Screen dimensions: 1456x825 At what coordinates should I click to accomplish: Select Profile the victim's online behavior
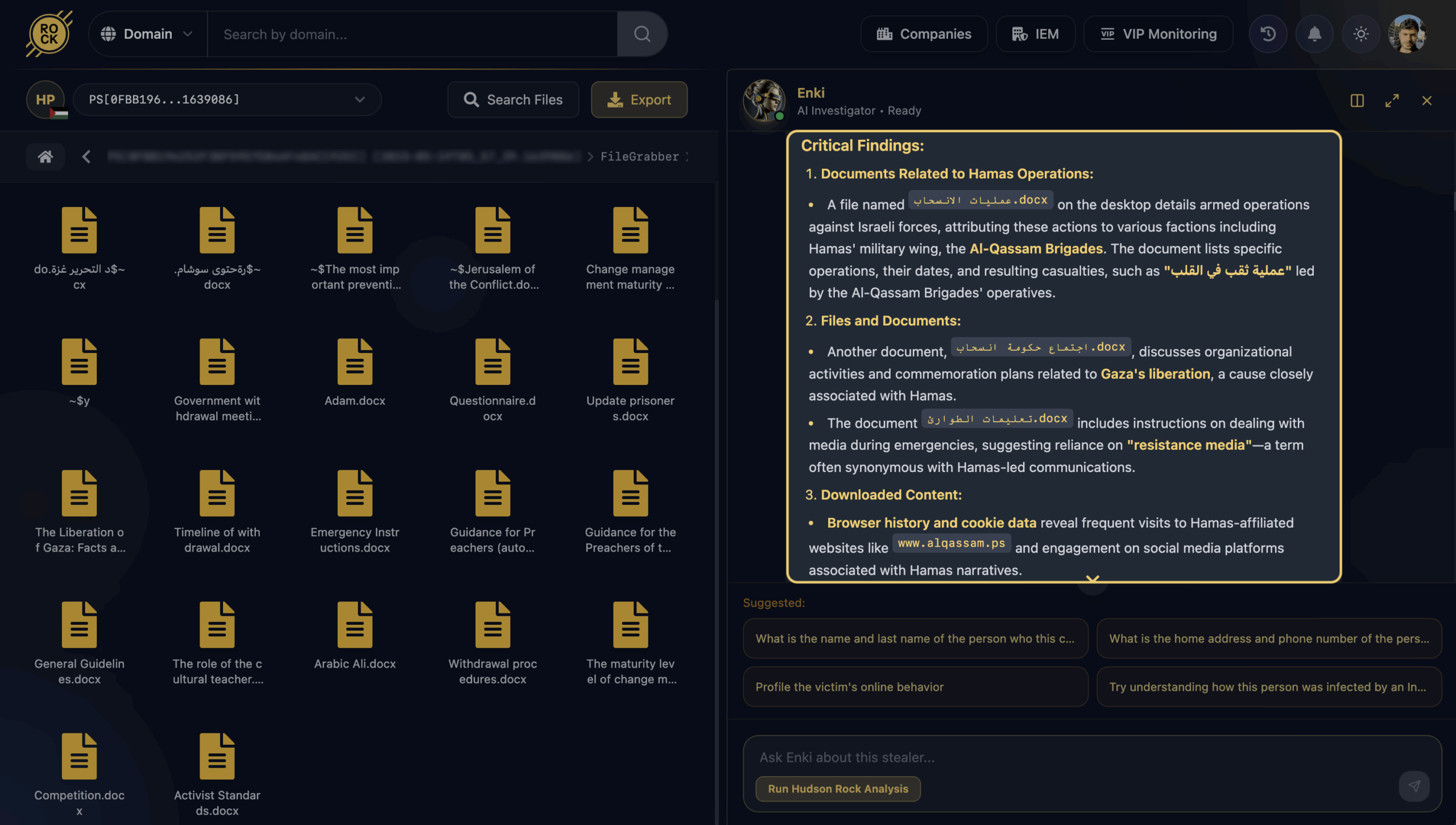(915, 687)
